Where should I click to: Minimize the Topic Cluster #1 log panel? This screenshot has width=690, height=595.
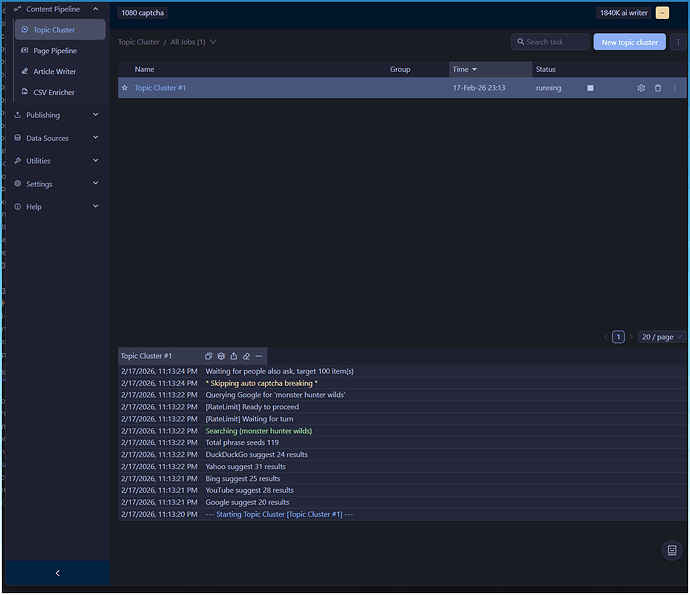click(259, 356)
